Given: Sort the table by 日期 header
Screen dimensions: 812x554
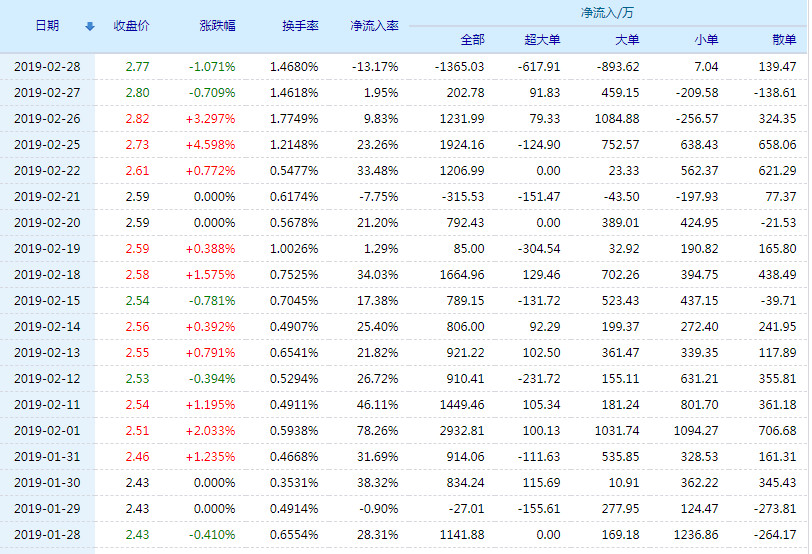Looking at the screenshot, I should (x=47, y=25).
